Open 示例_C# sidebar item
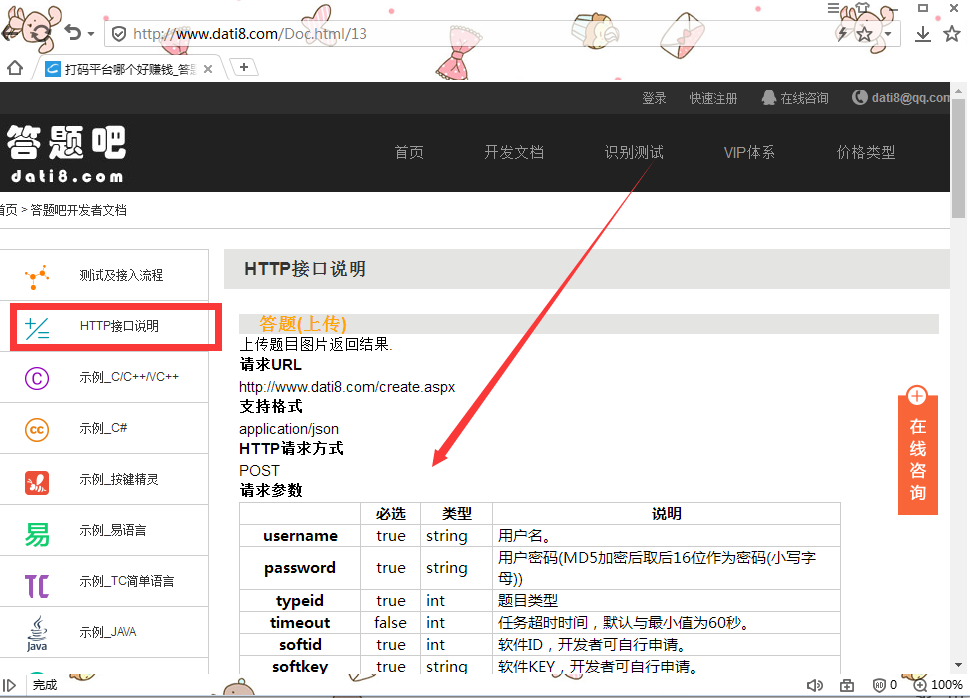This screenshot has width=970, height=698. [104, 428]
